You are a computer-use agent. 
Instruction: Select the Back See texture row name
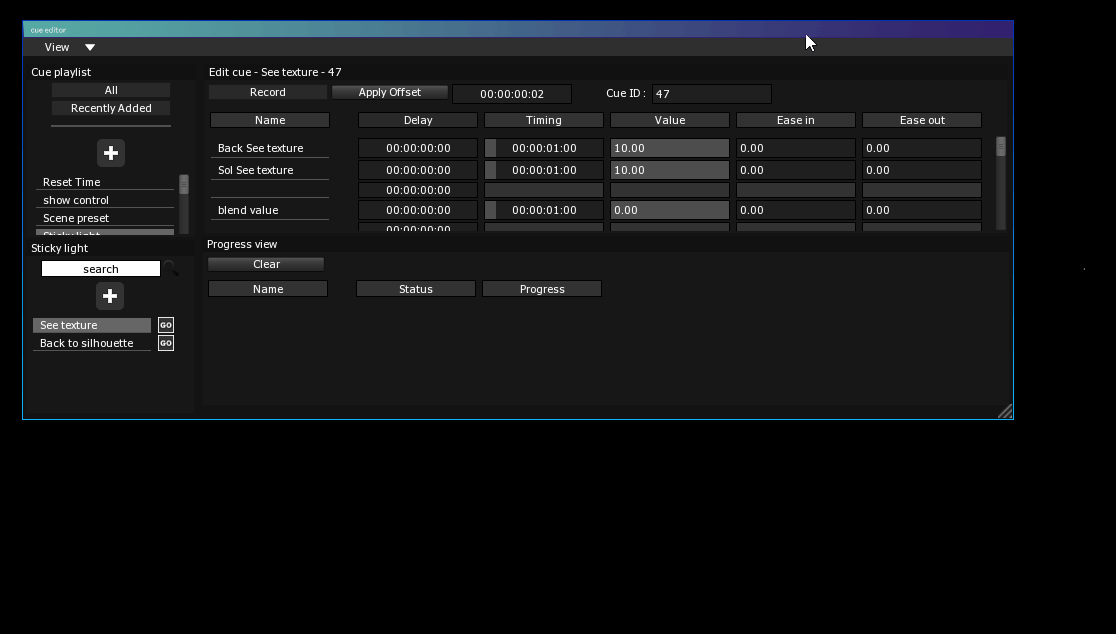click(x=270, y=148)
